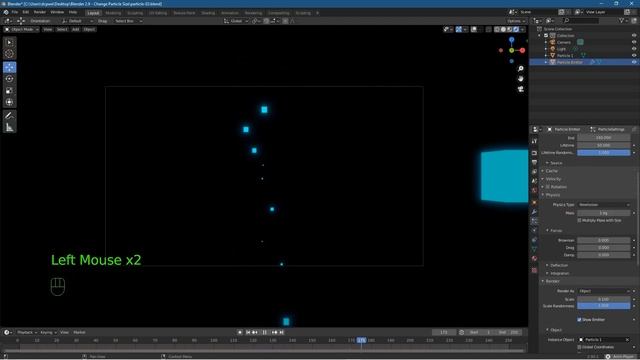This screenshot has width=640, height=360.
Task: Enable Global Coordinates checkbox
Action: (x=579, y=347)
